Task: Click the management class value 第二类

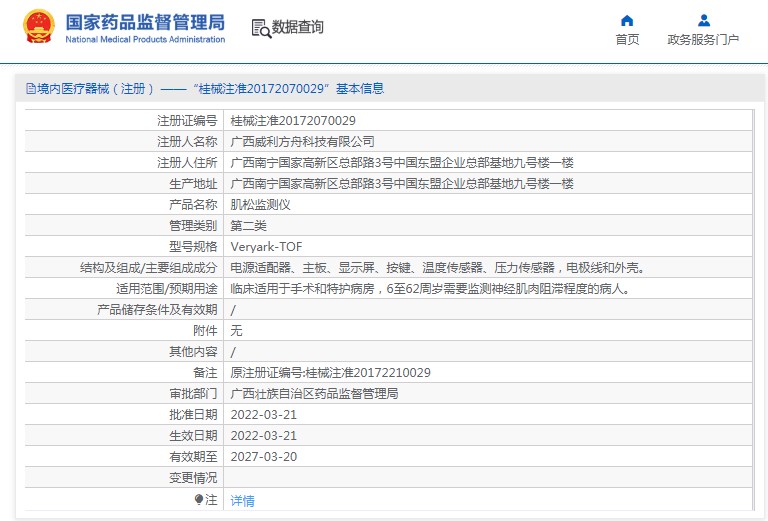Action: [x=248, y=225]
